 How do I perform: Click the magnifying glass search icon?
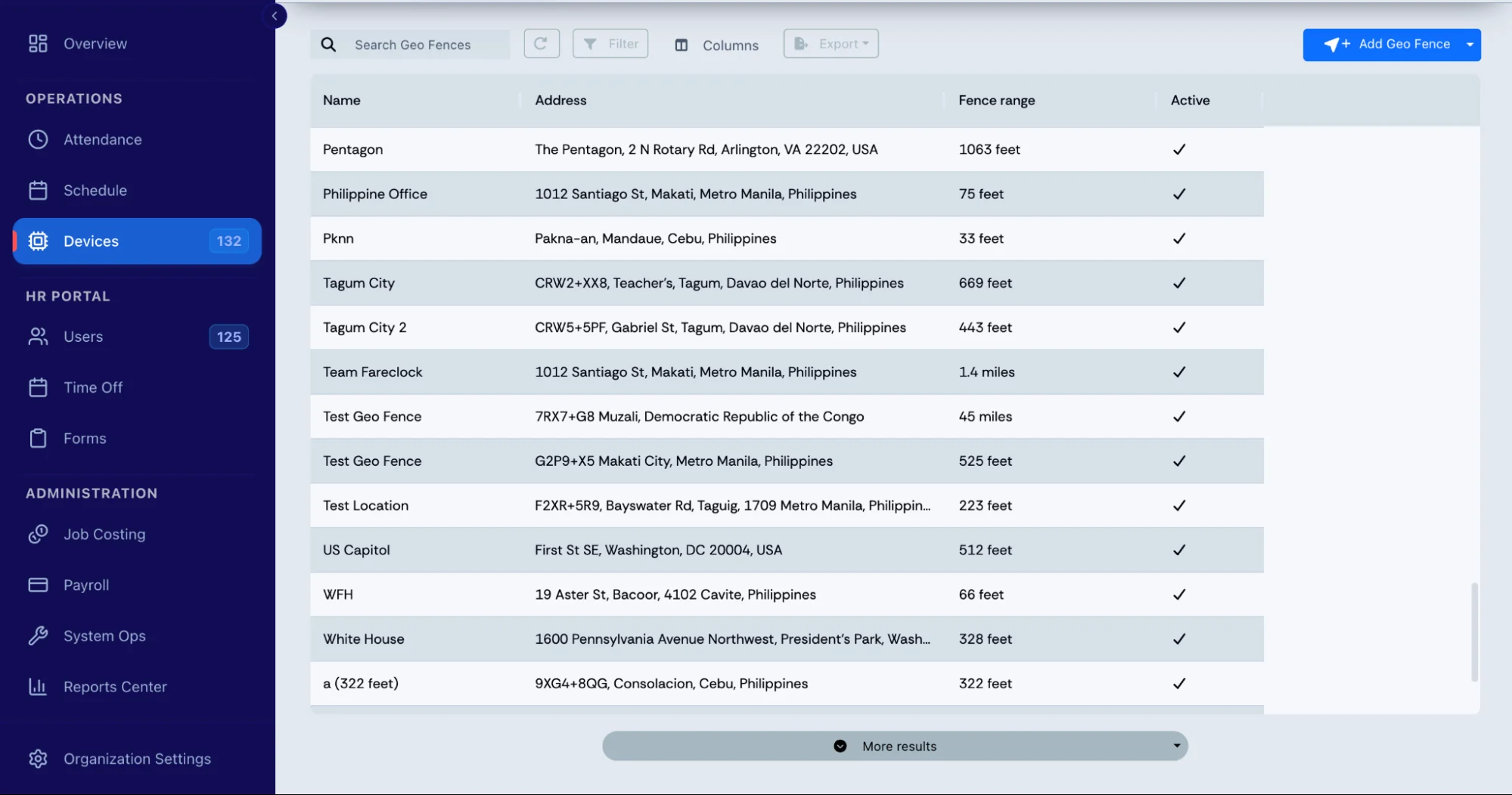pyautogui.click(x=328, y=45)
